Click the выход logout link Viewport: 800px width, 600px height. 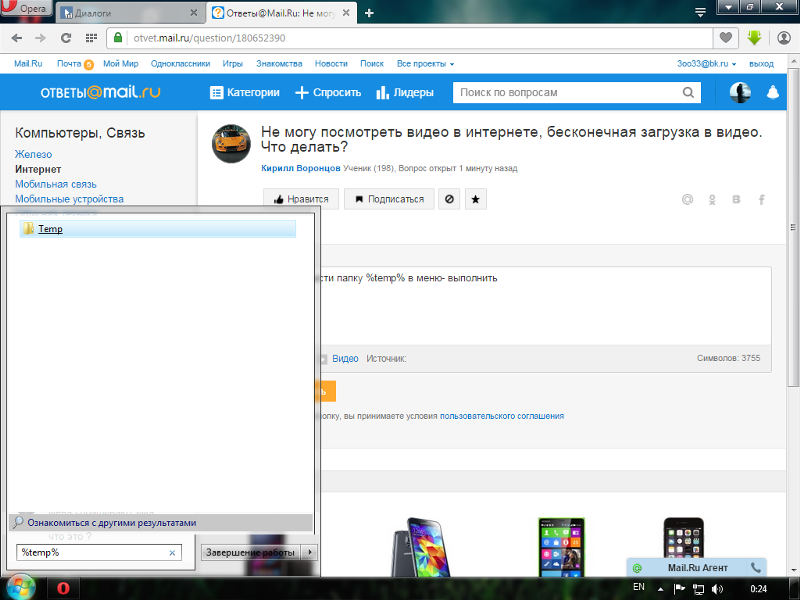click(x=761, y=64)
